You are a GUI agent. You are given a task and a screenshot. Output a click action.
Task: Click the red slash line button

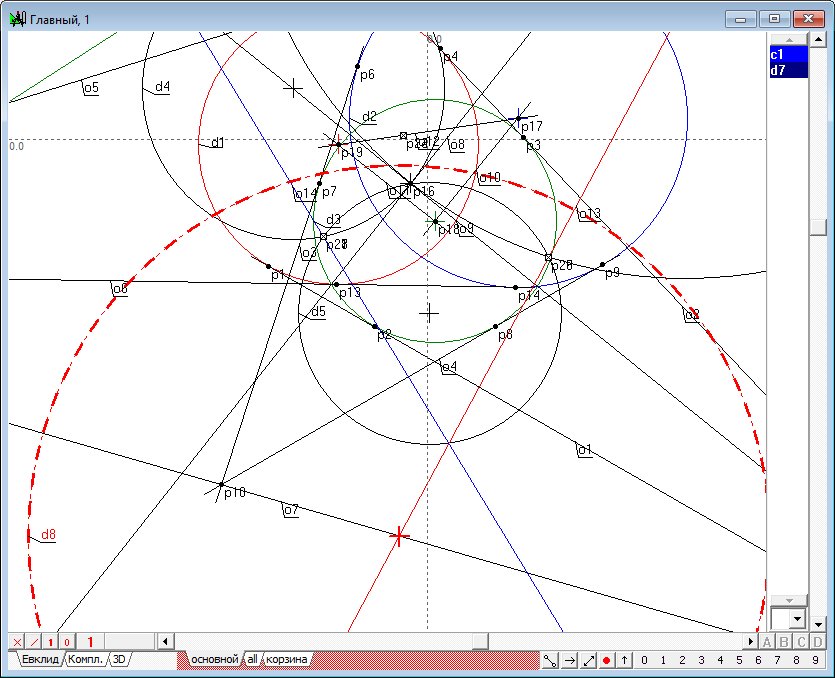[x=34, y=642]
